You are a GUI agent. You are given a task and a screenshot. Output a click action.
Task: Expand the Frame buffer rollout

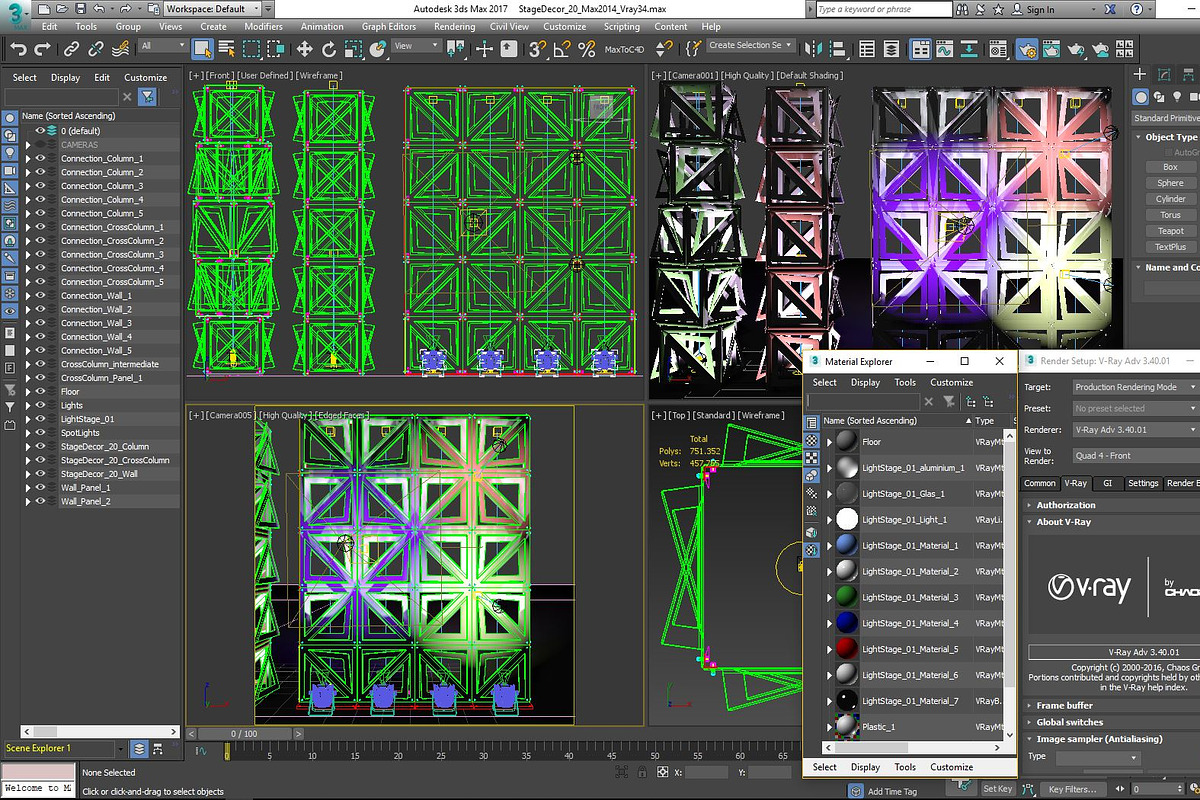[1030, 705]
